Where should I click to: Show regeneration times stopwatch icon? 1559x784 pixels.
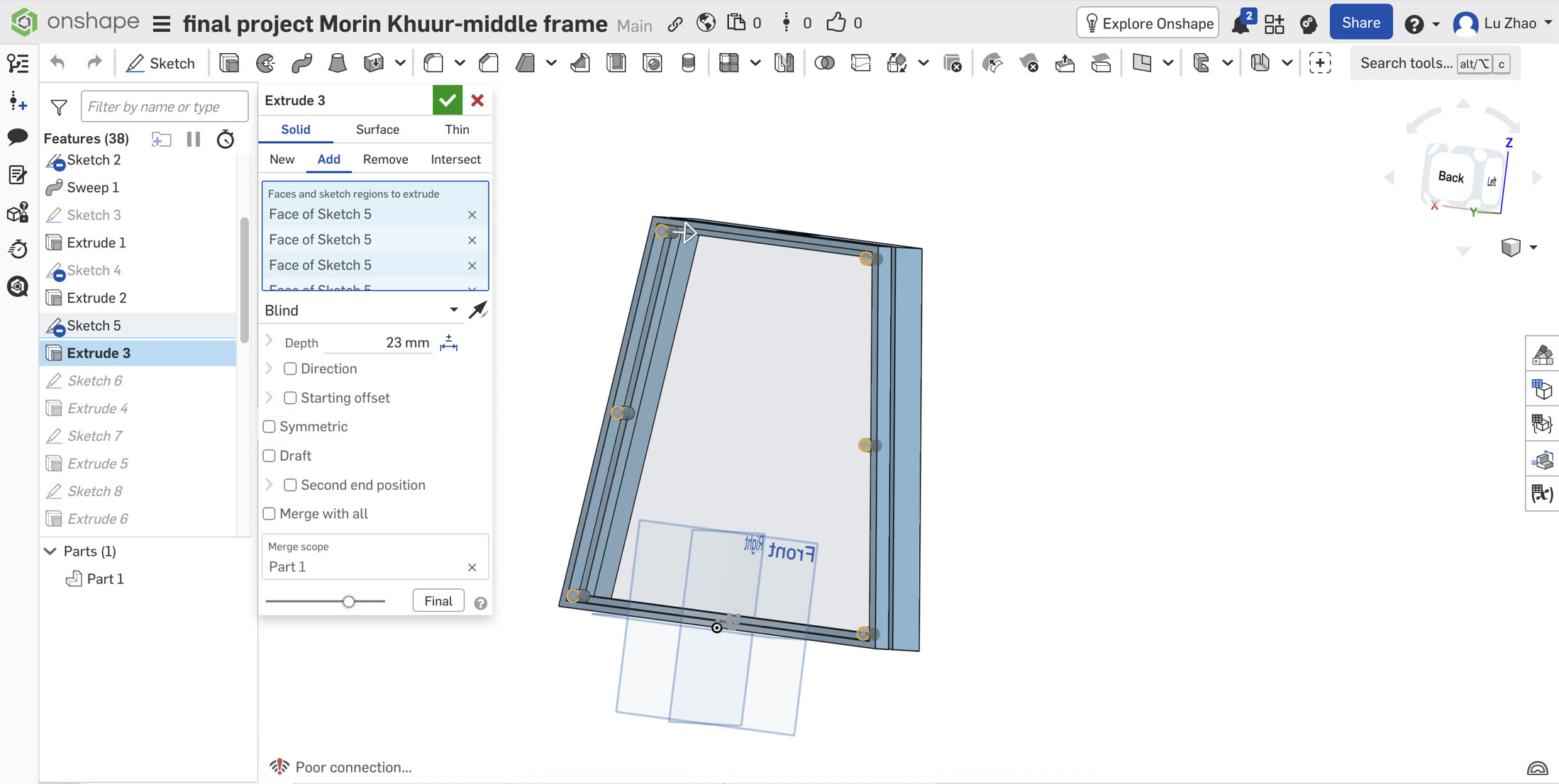[x=226, y=139]
